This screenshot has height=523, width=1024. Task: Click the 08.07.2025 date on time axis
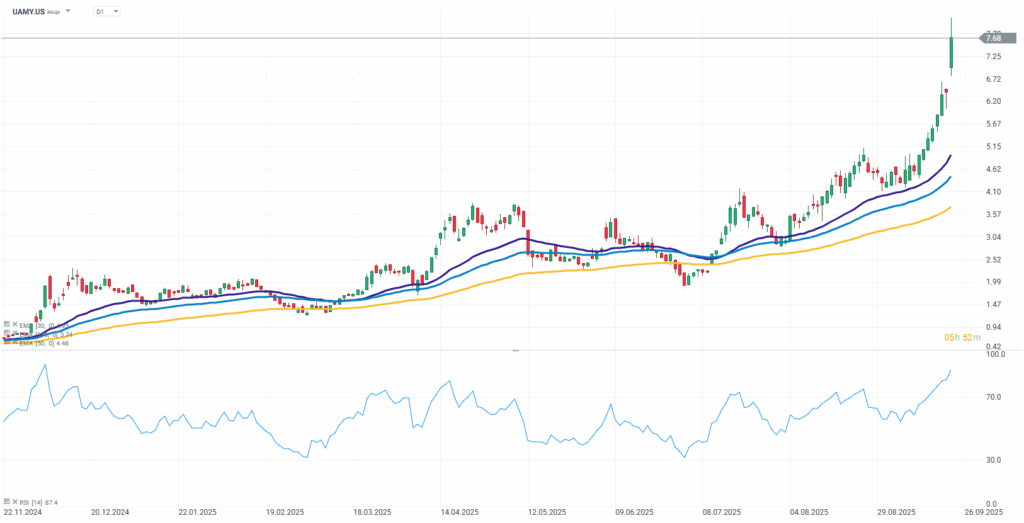[x=719, y=512]
